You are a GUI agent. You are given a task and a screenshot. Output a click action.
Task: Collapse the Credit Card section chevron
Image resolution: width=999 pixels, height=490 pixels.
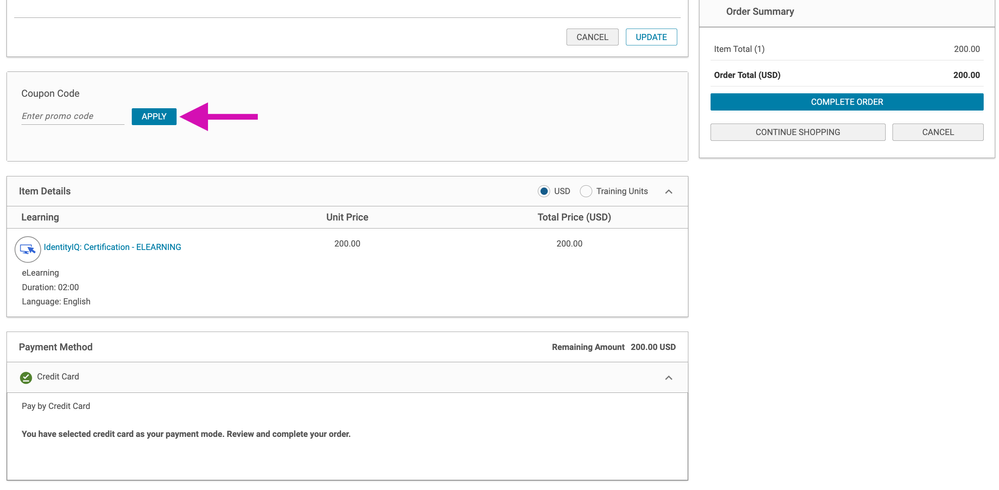pos(669,378)
